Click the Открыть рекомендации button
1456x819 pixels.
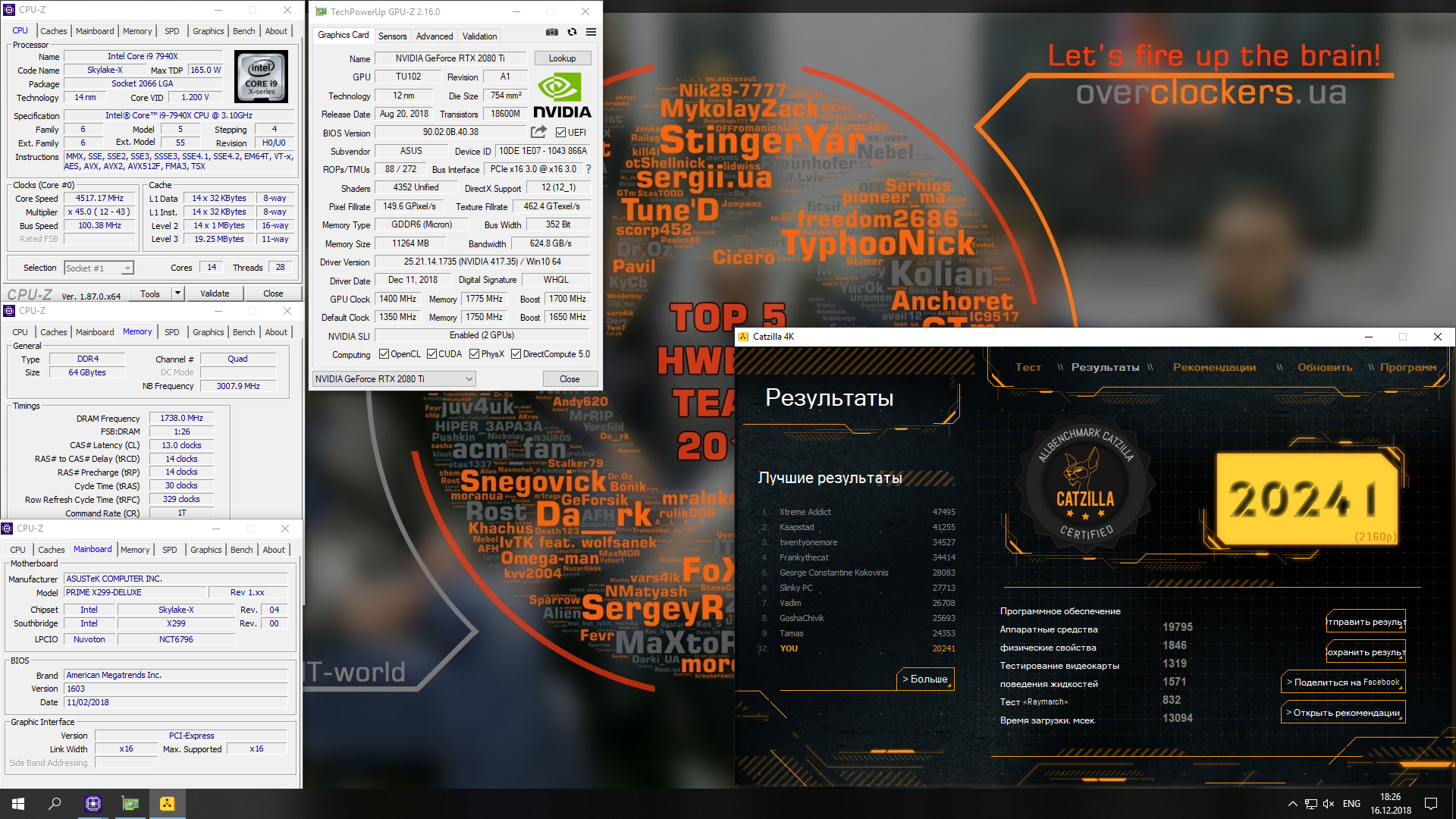[x=1343, y=712]
